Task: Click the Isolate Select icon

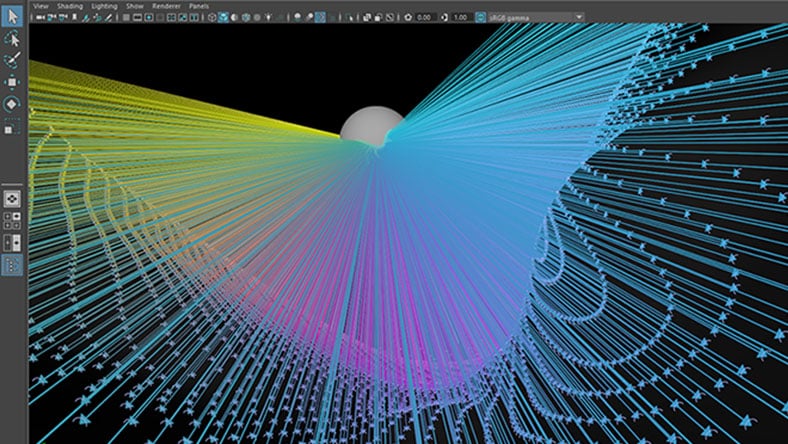Action: pos(350,18)
